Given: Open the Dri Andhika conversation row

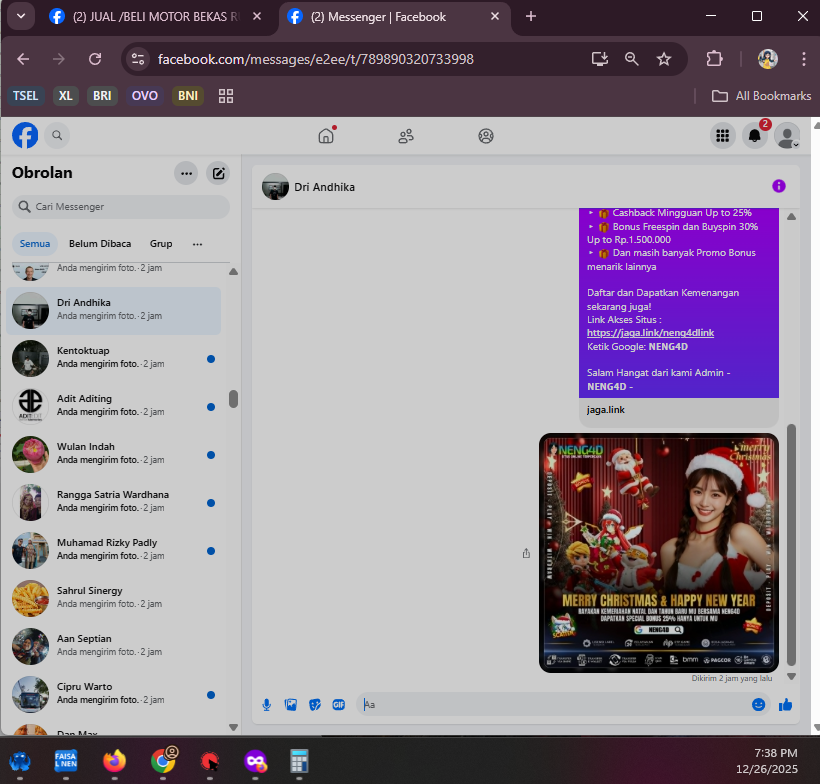Looking at the screenshot, I should coord(113,311).
